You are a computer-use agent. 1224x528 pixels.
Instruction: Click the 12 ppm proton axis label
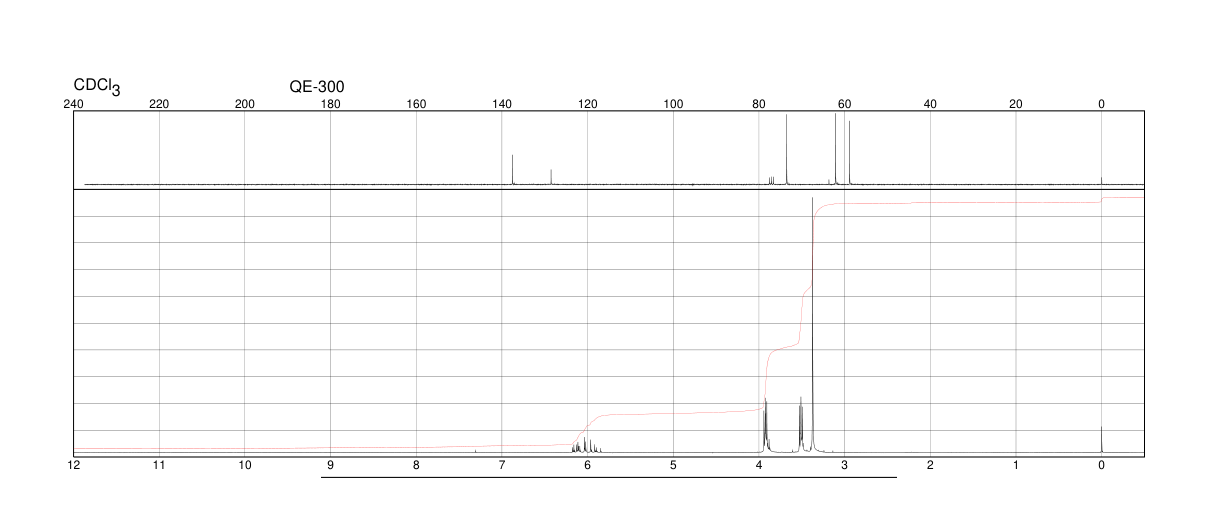click(x=73, y=466)
